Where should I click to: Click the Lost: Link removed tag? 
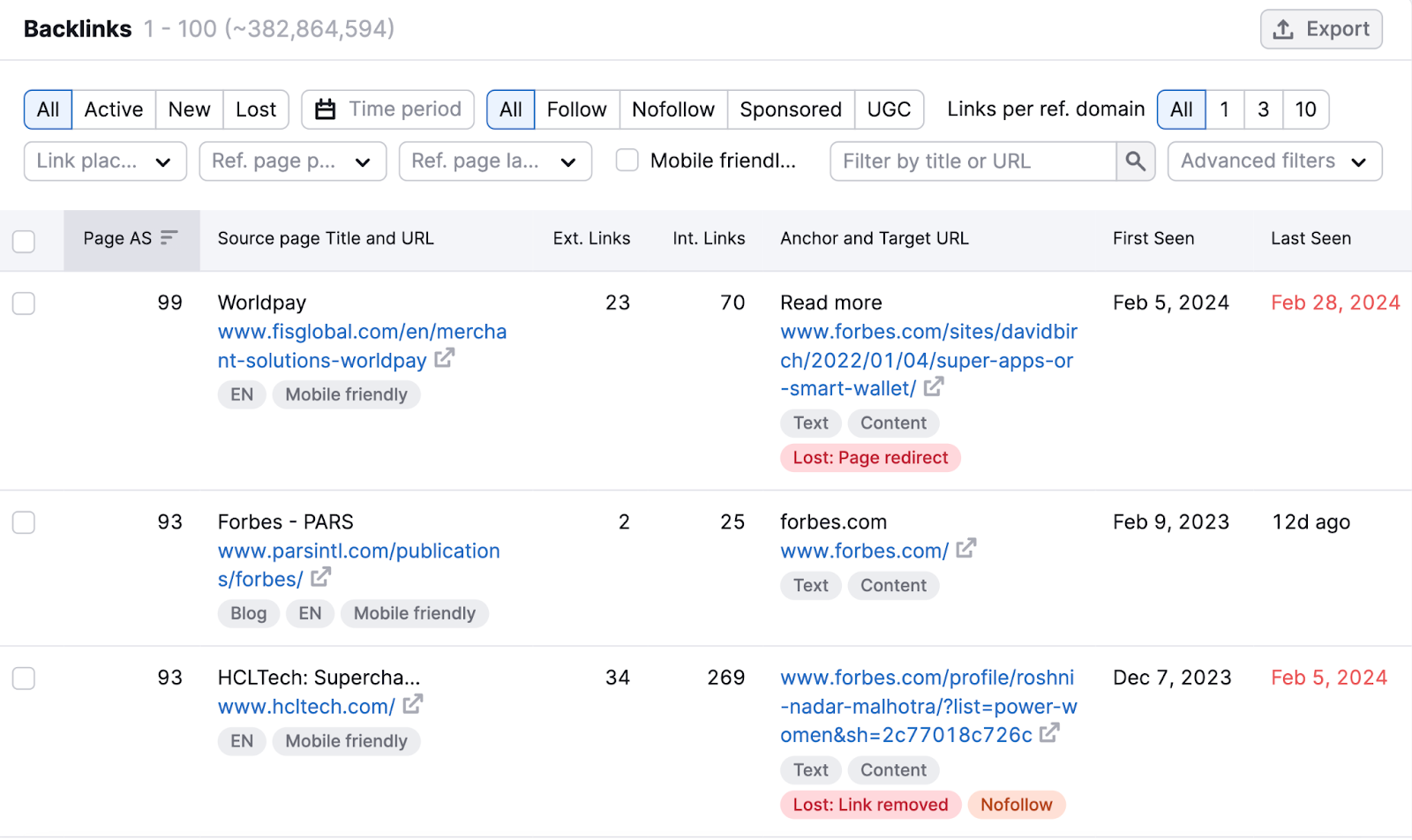[x=870, y=805]
